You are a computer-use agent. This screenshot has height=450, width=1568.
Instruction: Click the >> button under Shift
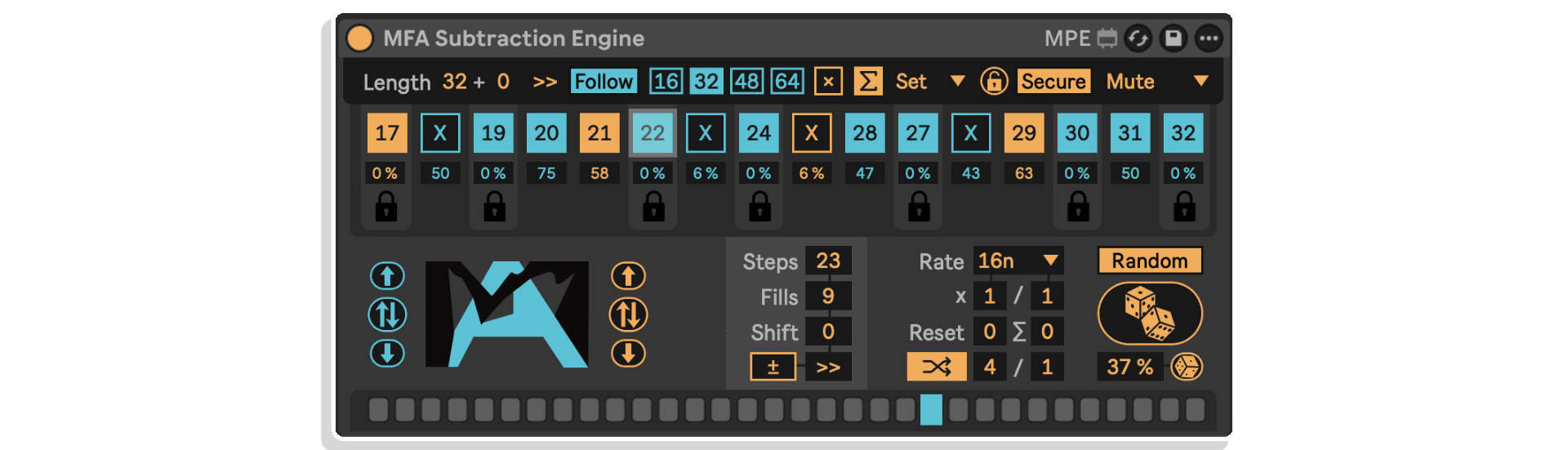(828, 367)
